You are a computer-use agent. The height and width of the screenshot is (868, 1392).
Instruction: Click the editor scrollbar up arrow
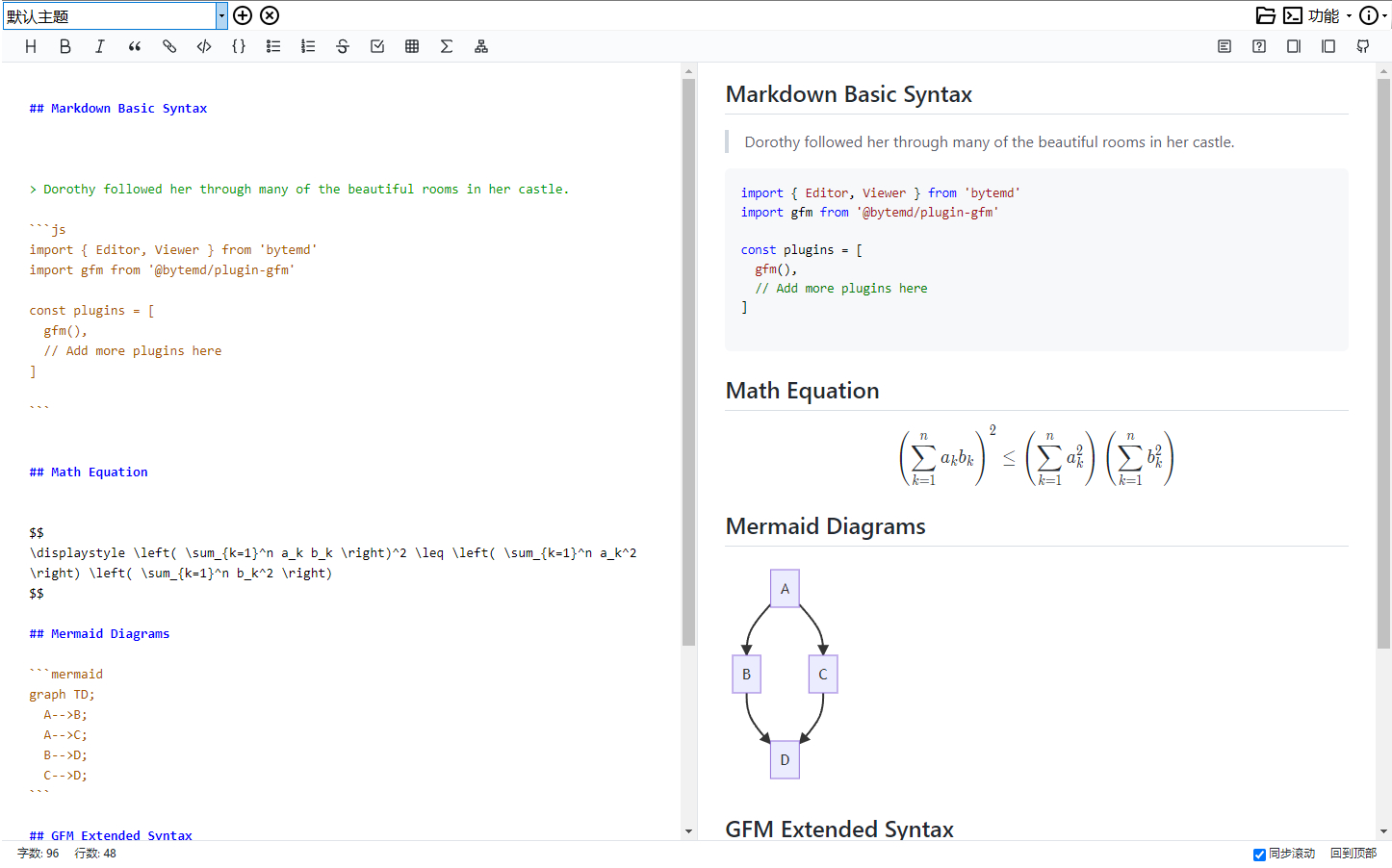tap(688, 71)
